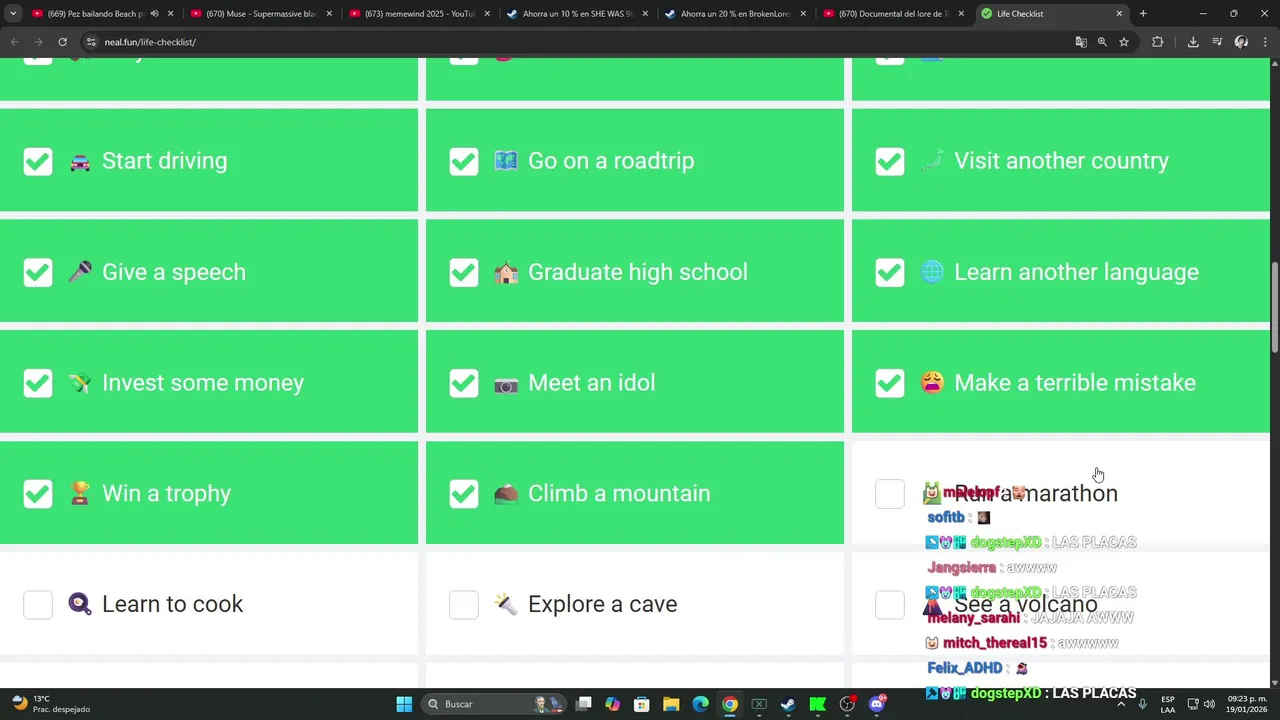Screen dimensions: 1280x720
Task: Uncheck Make a terrible mistake checkbox
Action: 890,383
